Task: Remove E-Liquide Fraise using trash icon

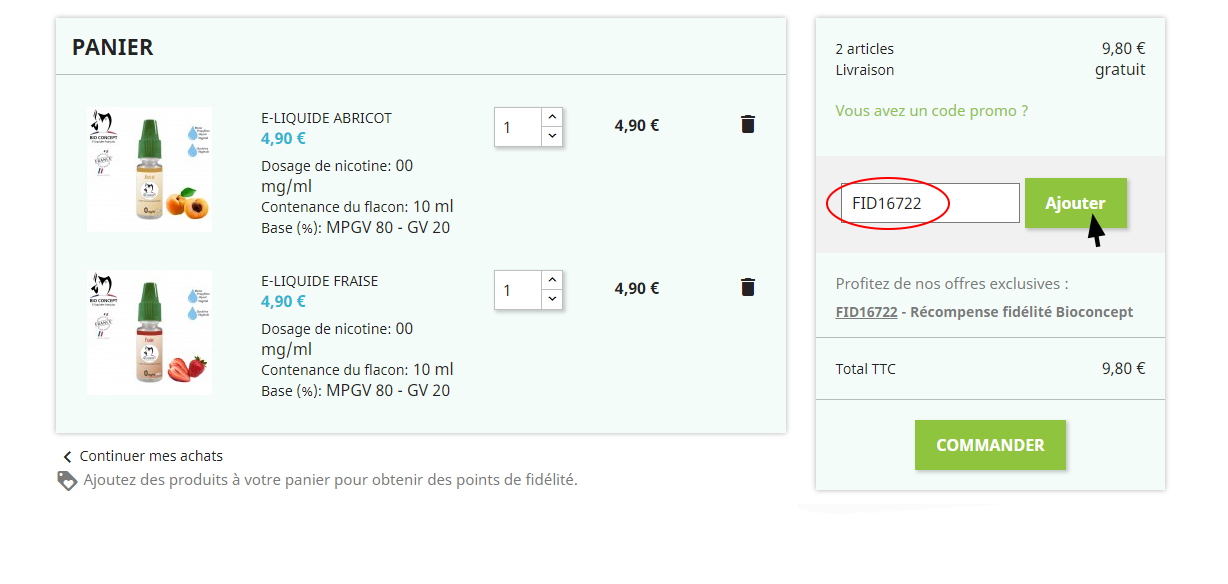Action: [x=747, y=288]
